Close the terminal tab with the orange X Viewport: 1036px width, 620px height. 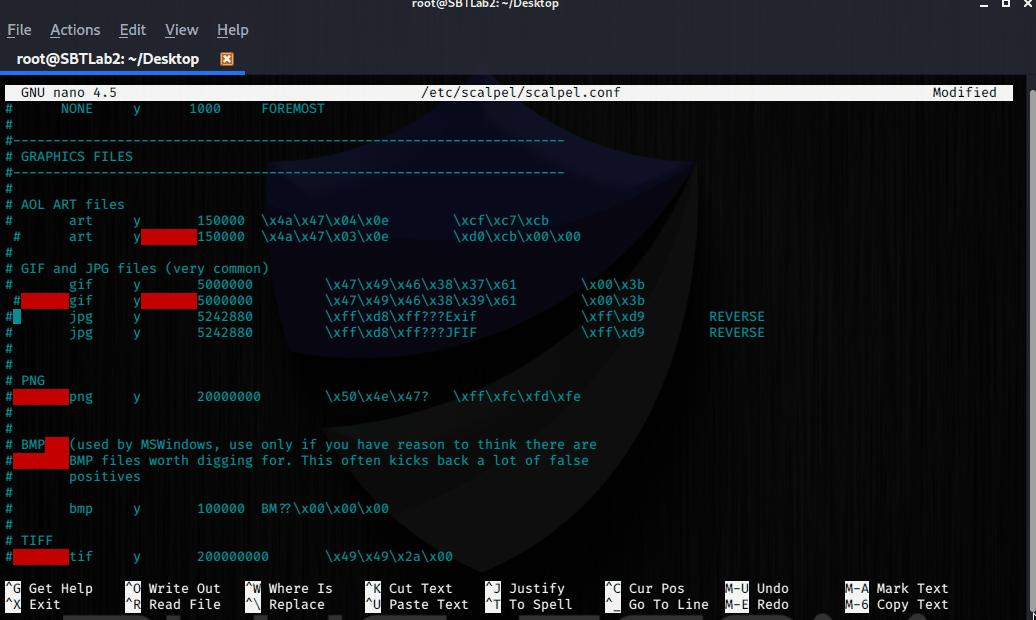coord(227,59)
